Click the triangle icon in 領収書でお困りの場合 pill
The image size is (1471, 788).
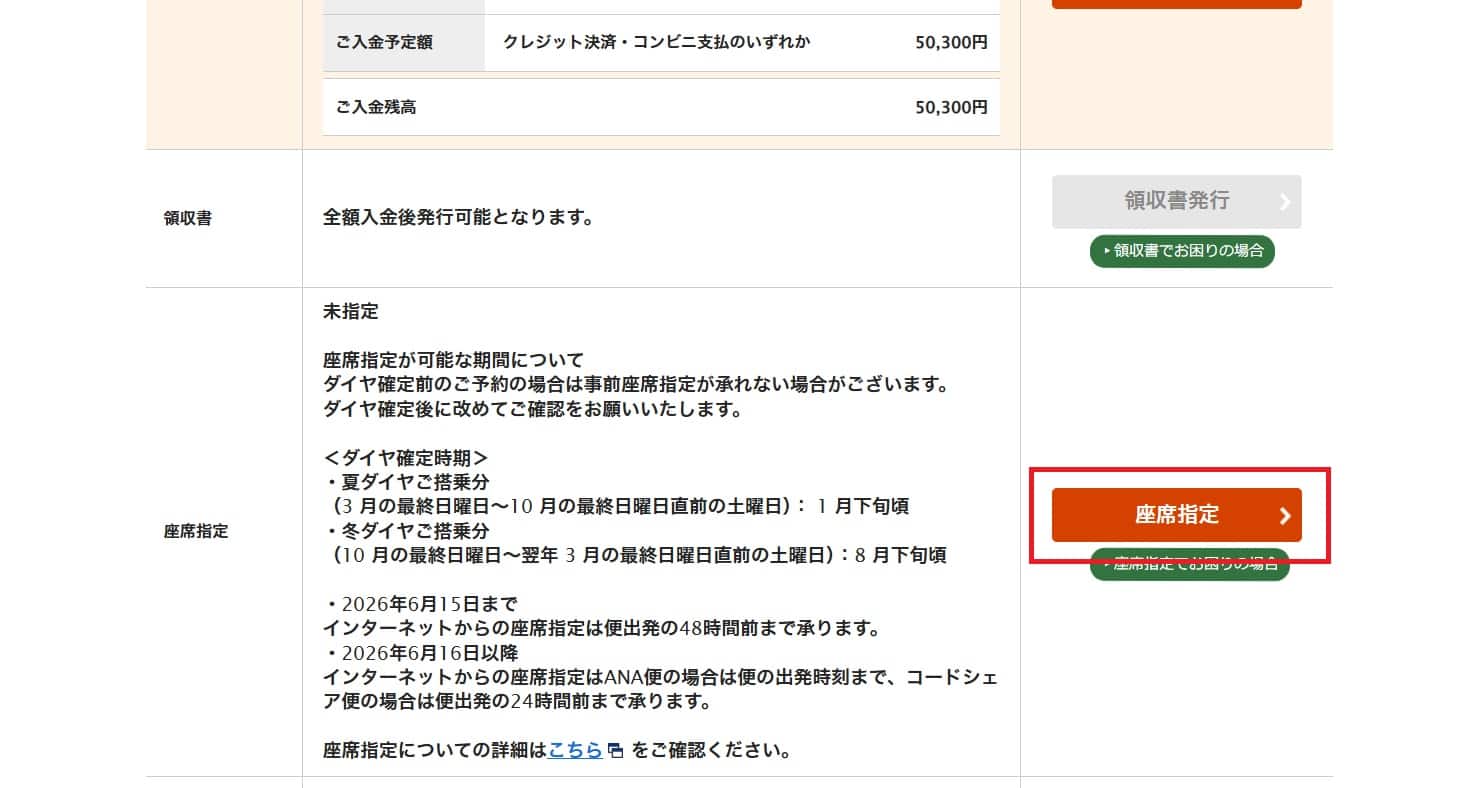click(x=1107, y=251)
